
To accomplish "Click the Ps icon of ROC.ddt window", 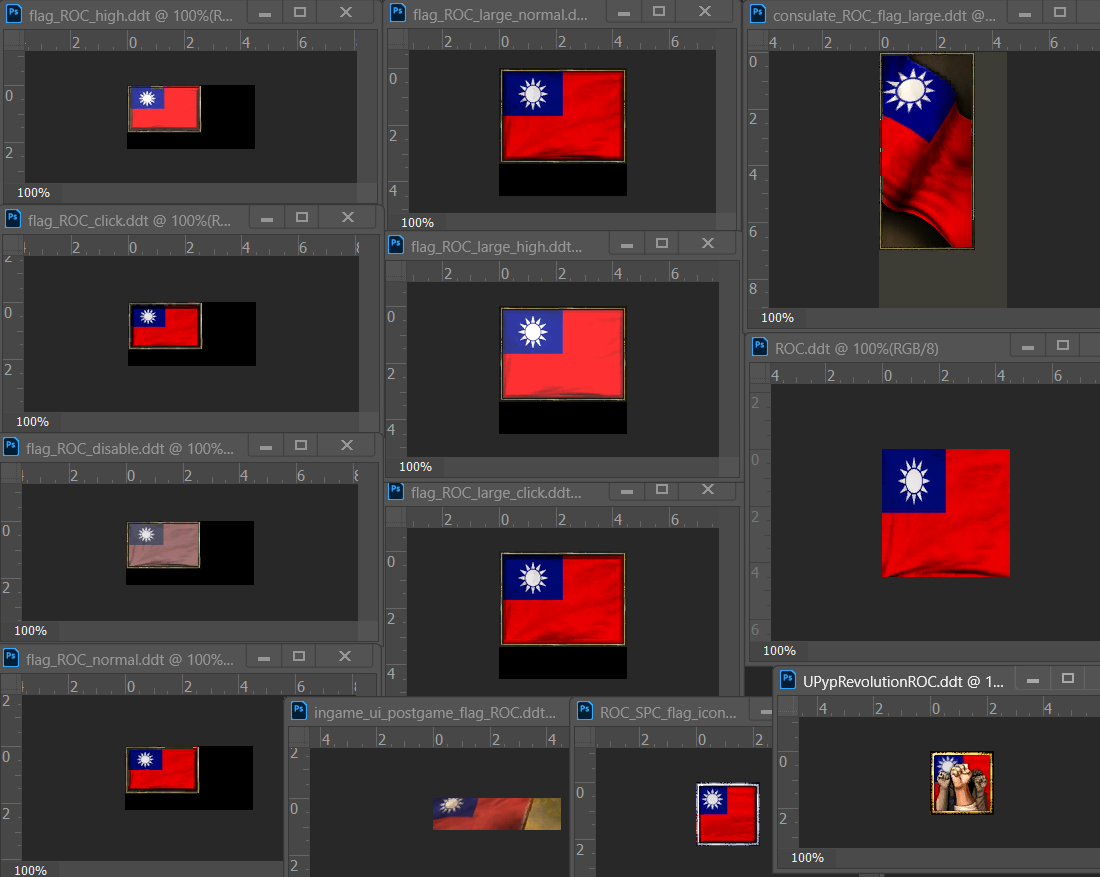I will (761, 347).
